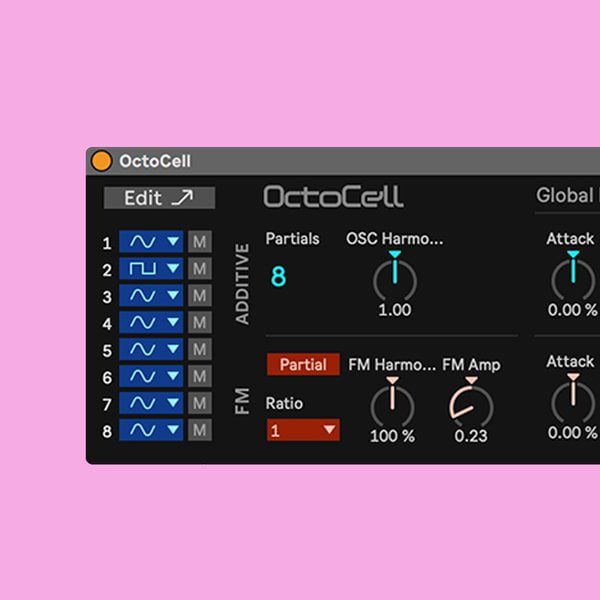Click the OSC Harmonics knob

[x=395, y=279]
